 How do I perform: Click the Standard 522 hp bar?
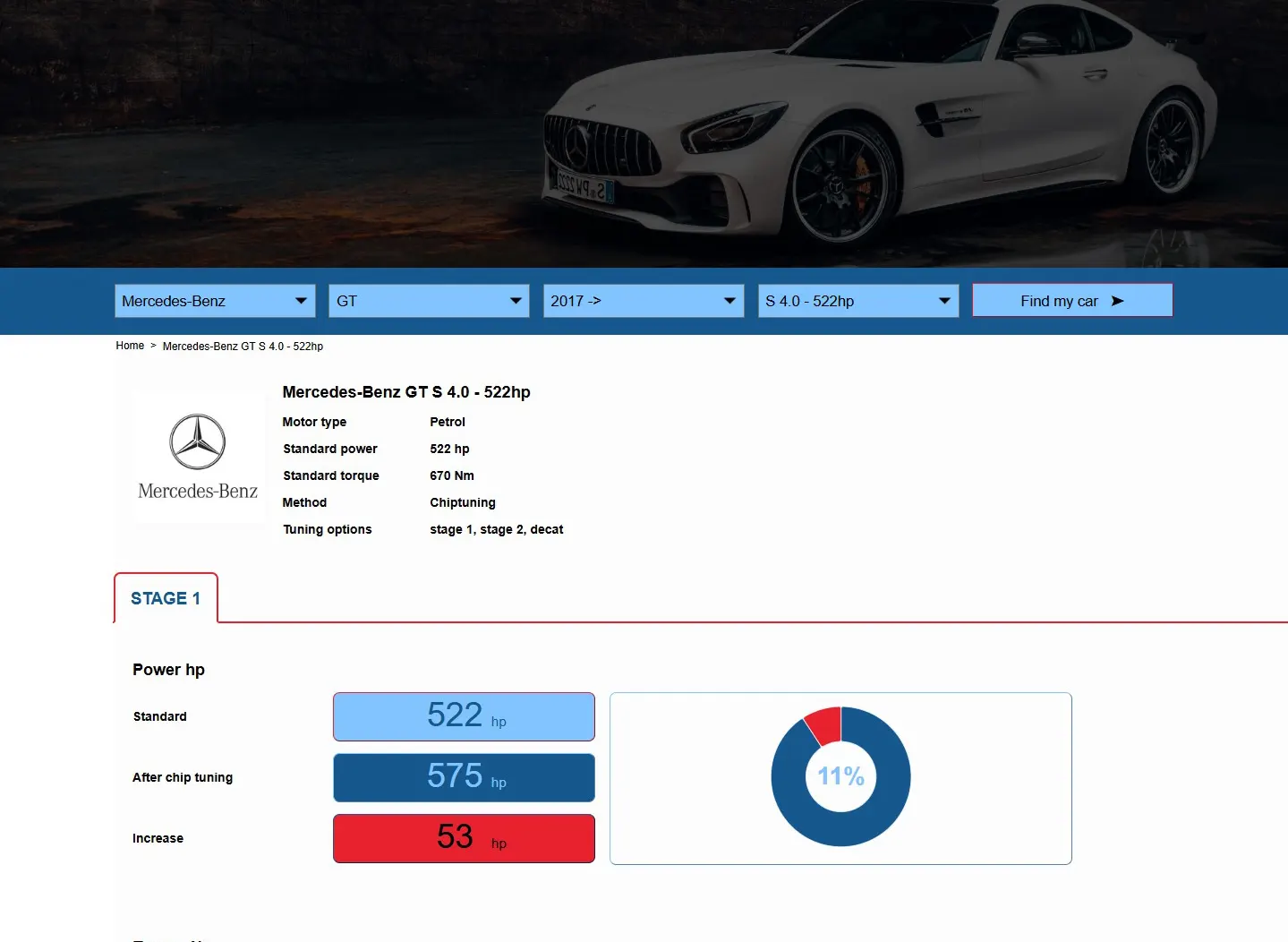tap(463, 716)
